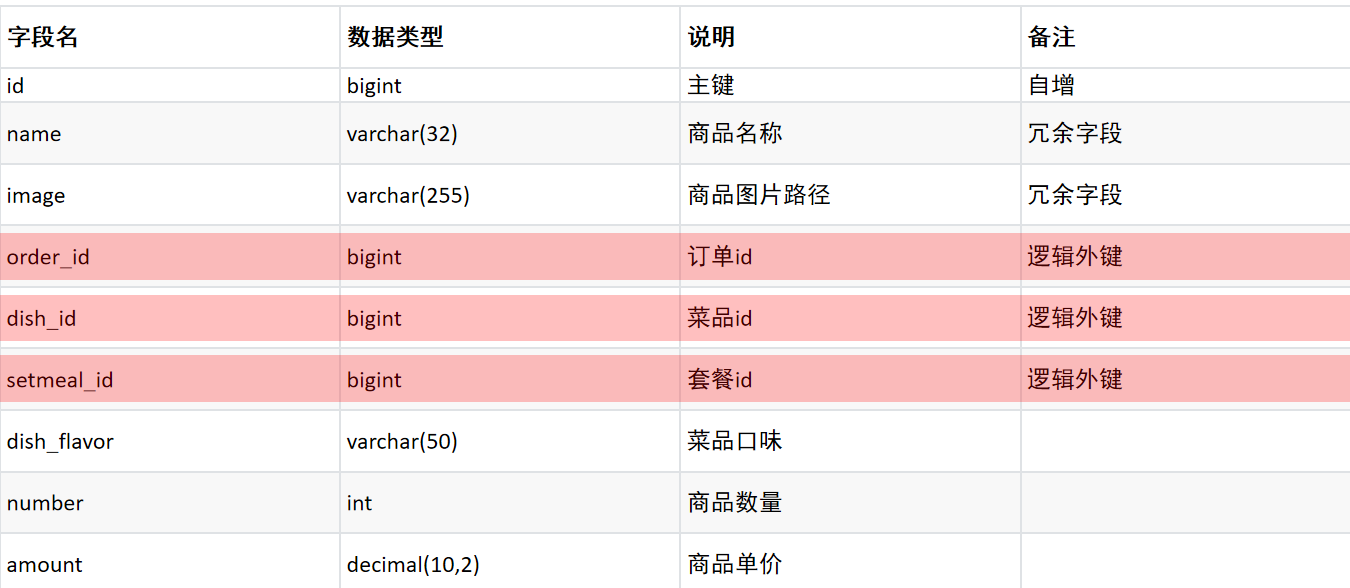The width and height of the screenshot is (1350, 588).
Task: Click the 字段名 column header
Action: click(x=170, y=38)
